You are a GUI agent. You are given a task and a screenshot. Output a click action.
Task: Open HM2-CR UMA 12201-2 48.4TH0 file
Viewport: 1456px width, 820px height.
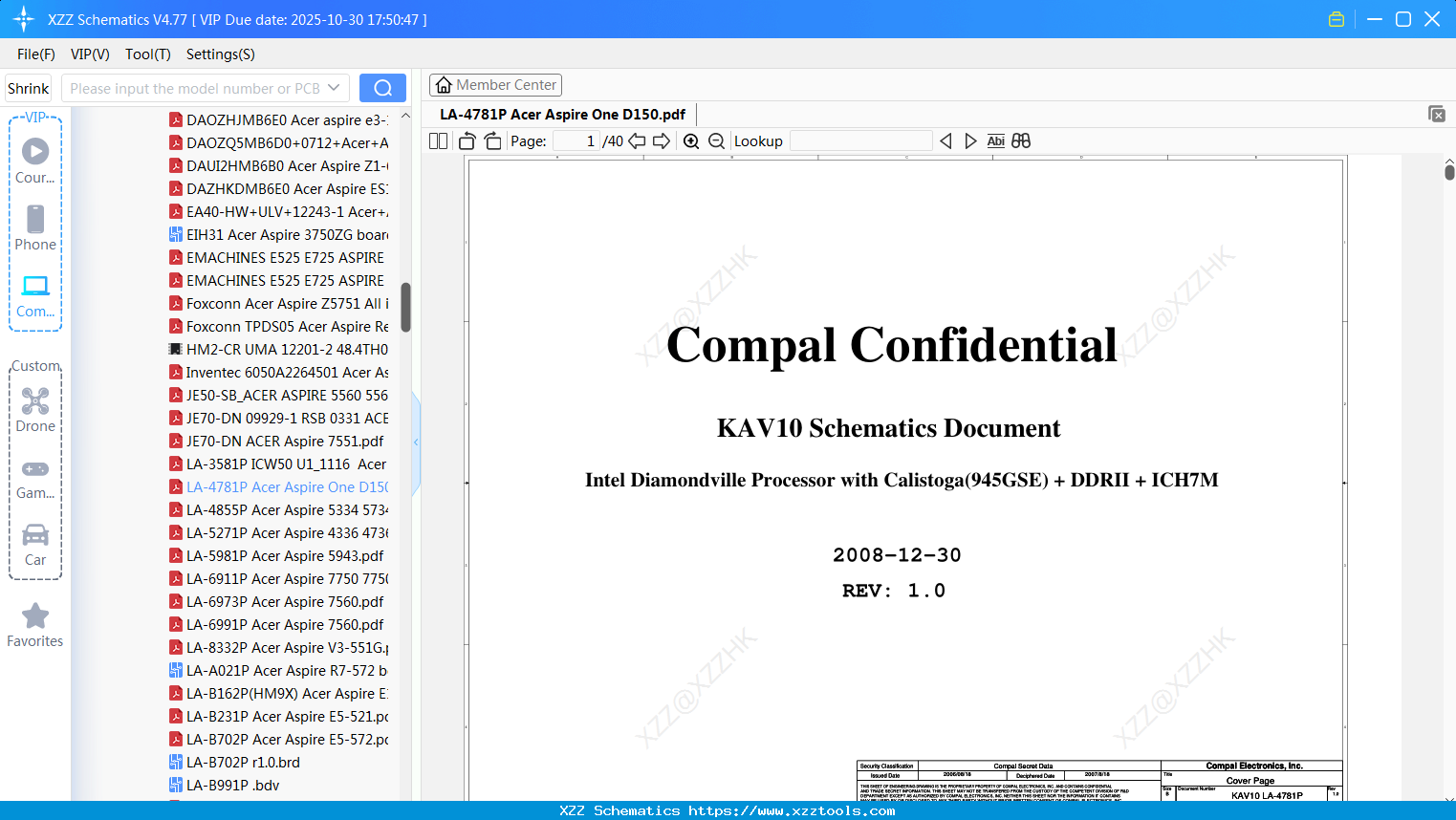(278, 350)
